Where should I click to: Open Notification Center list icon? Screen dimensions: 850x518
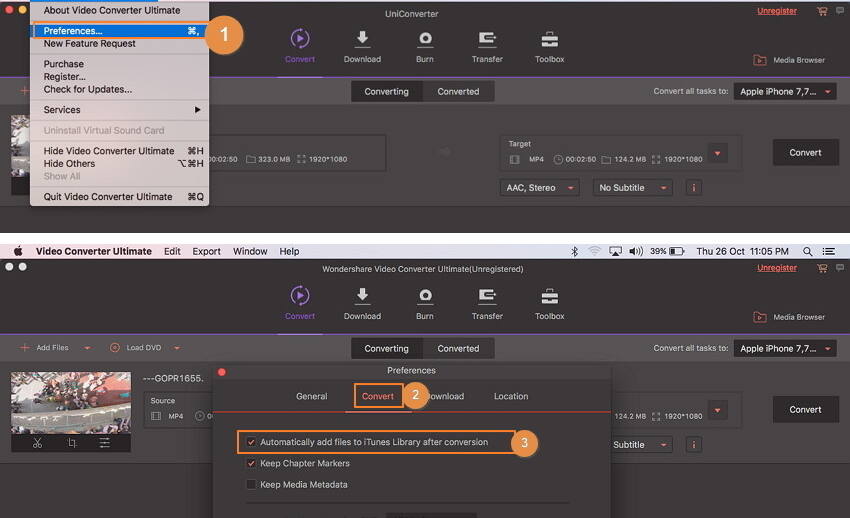(828, 251)
